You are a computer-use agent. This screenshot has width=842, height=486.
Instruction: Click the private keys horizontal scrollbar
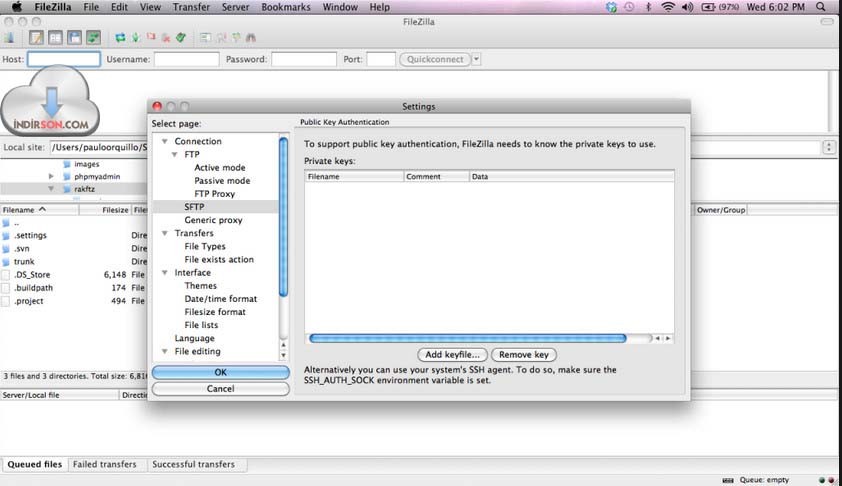468,338
